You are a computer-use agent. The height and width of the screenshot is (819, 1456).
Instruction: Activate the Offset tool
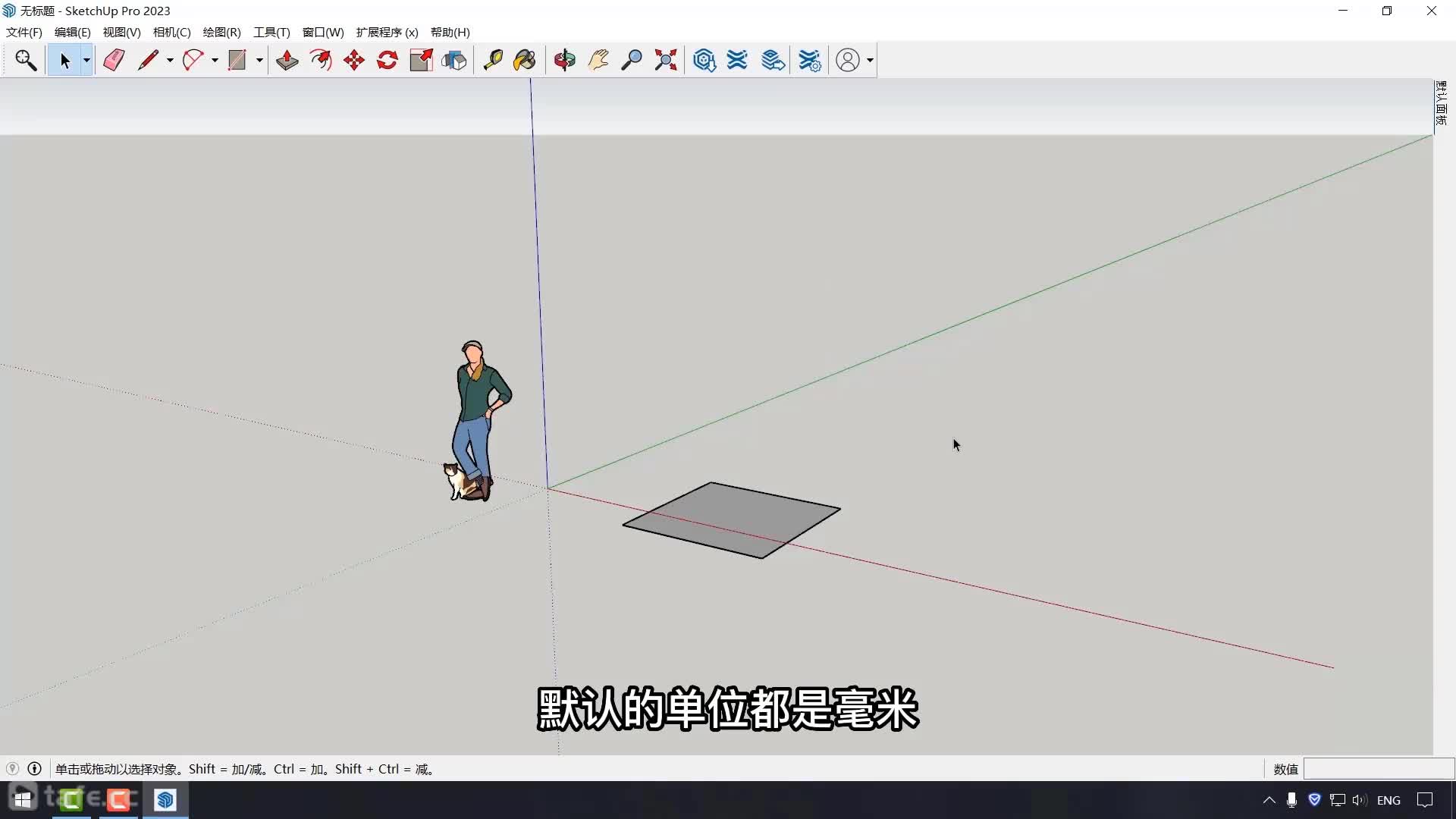coord(321,61)
